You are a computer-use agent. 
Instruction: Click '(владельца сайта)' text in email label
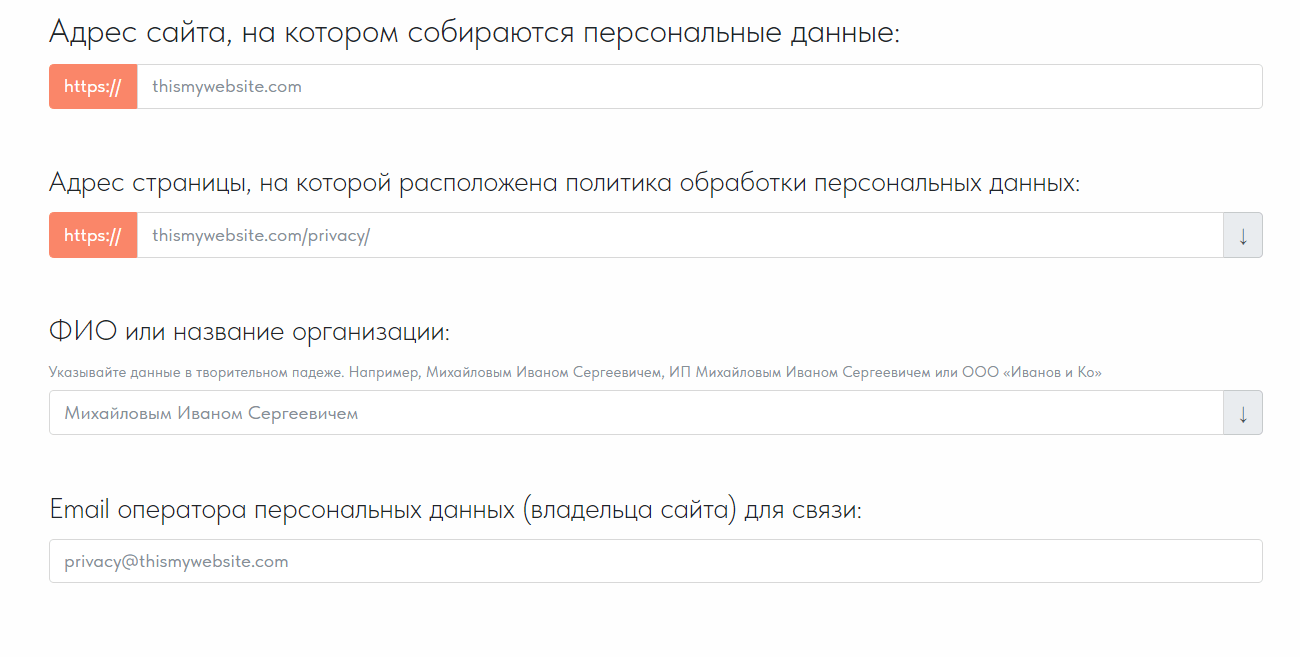630,510
